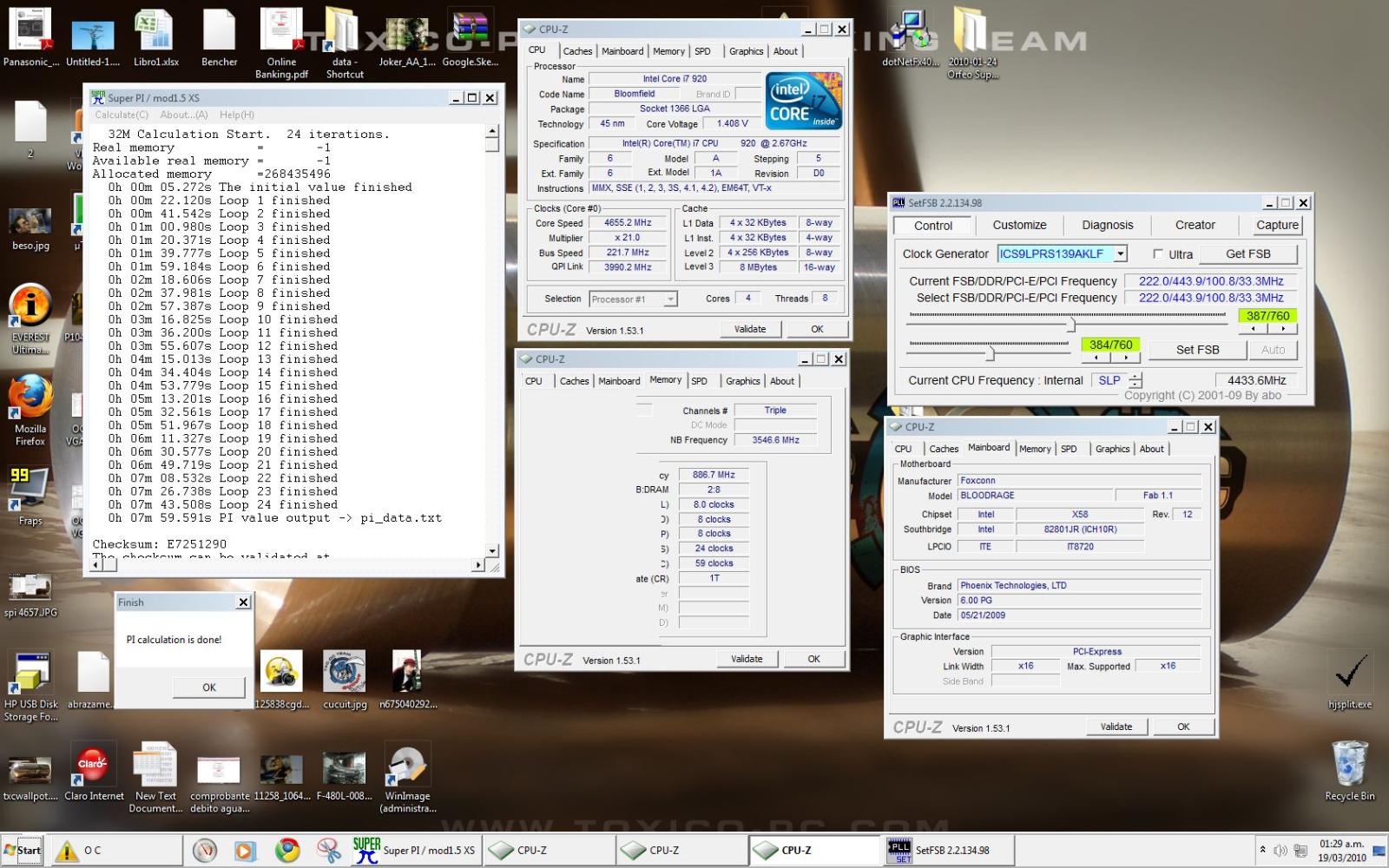Open the media player quick launch icon
Image resolution: width=1389 pixels, height=868 pixels.
click(245, 851)
